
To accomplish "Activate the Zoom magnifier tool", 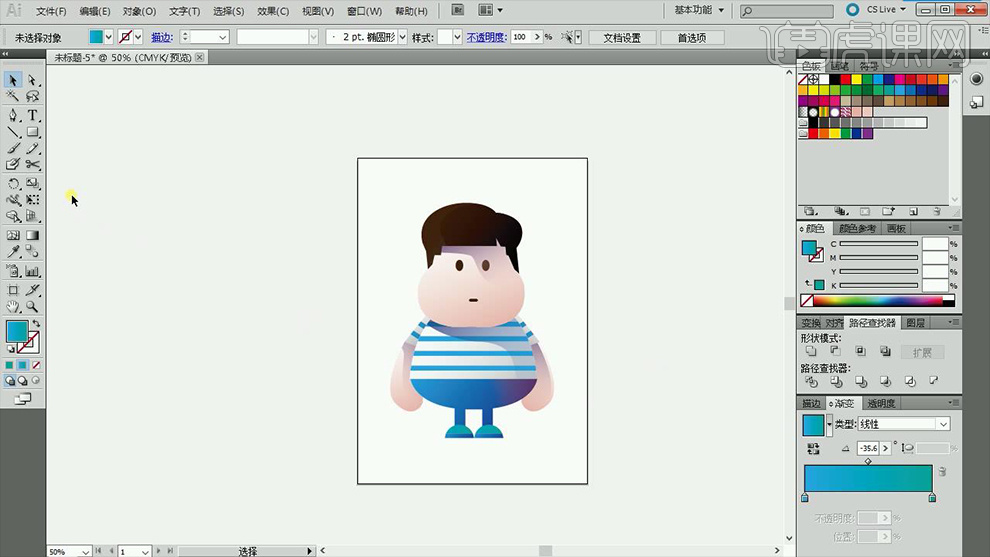I will point(33,307).
